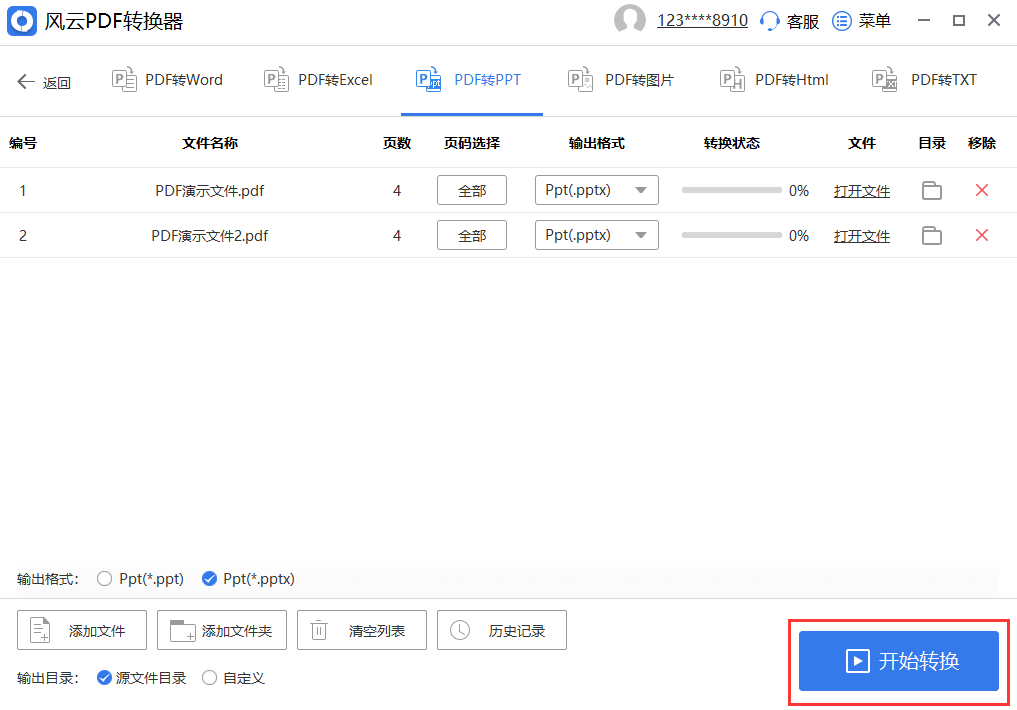
Task: Click the PDF转Excel tab icon
Action: (276, 80)
